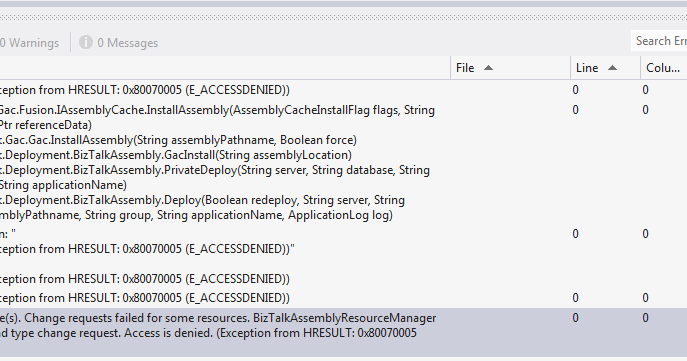Click the ApplicationLog log parameter line
This screenshot has height=361, width=687.
tap(196, 215)
